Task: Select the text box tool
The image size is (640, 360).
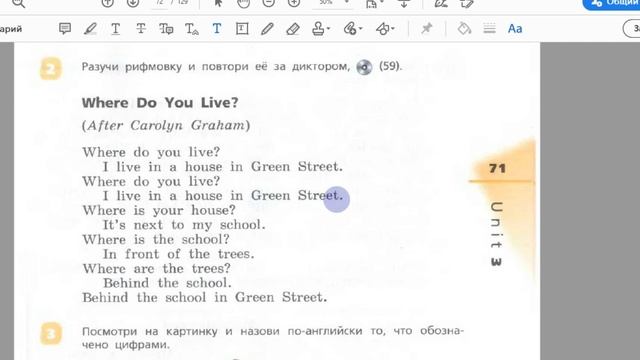Action: (242, 29)
